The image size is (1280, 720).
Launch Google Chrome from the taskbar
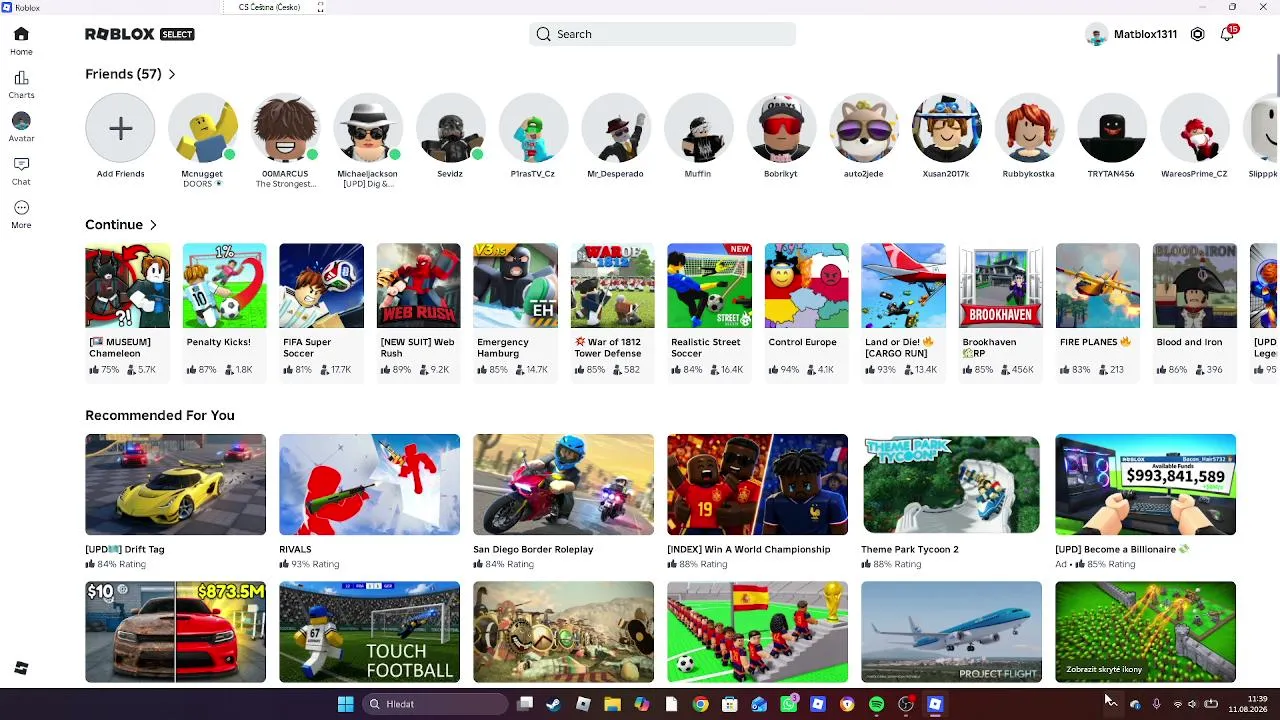(x=700, y=704)
